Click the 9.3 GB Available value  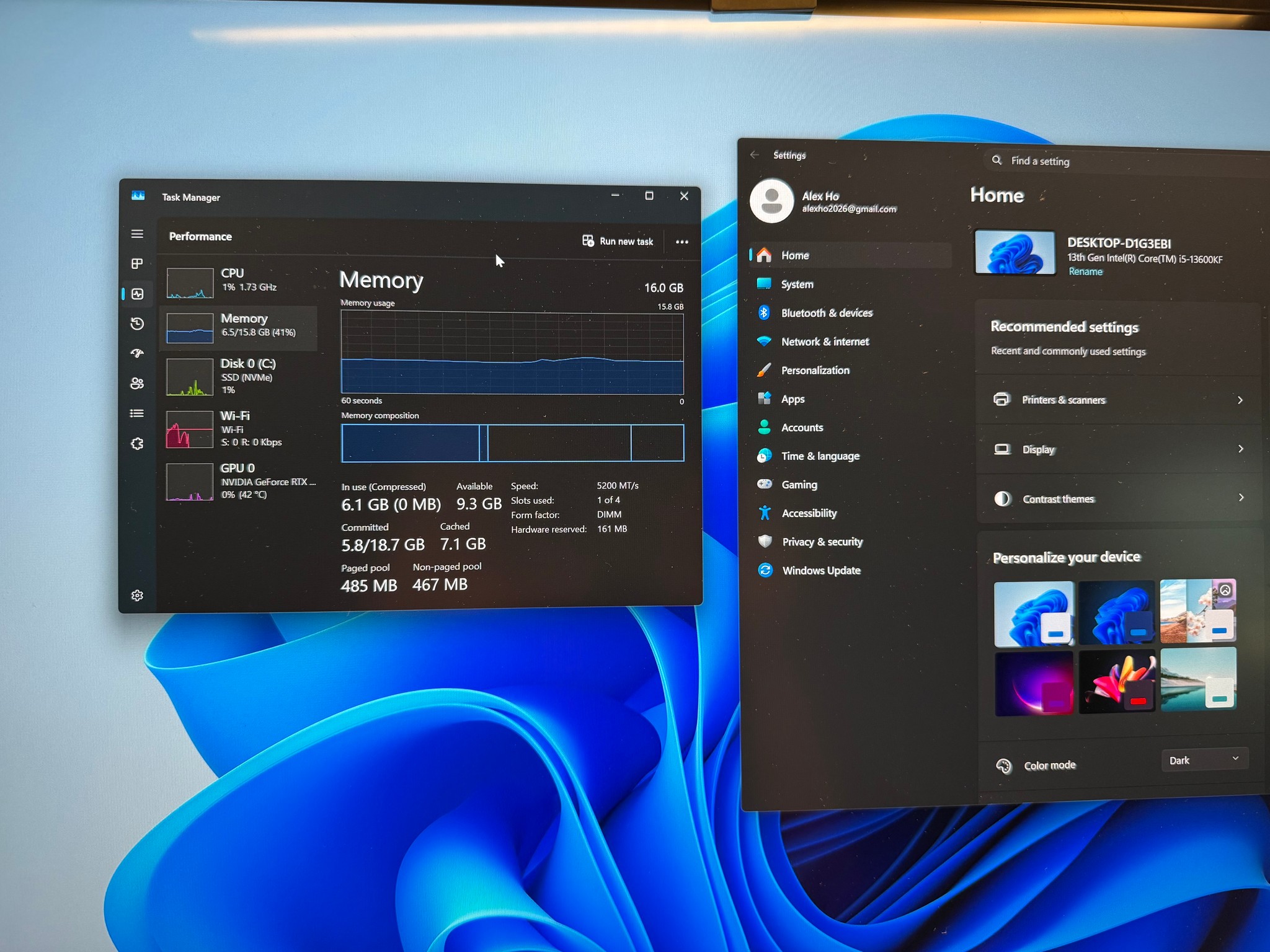click(479, 504)
